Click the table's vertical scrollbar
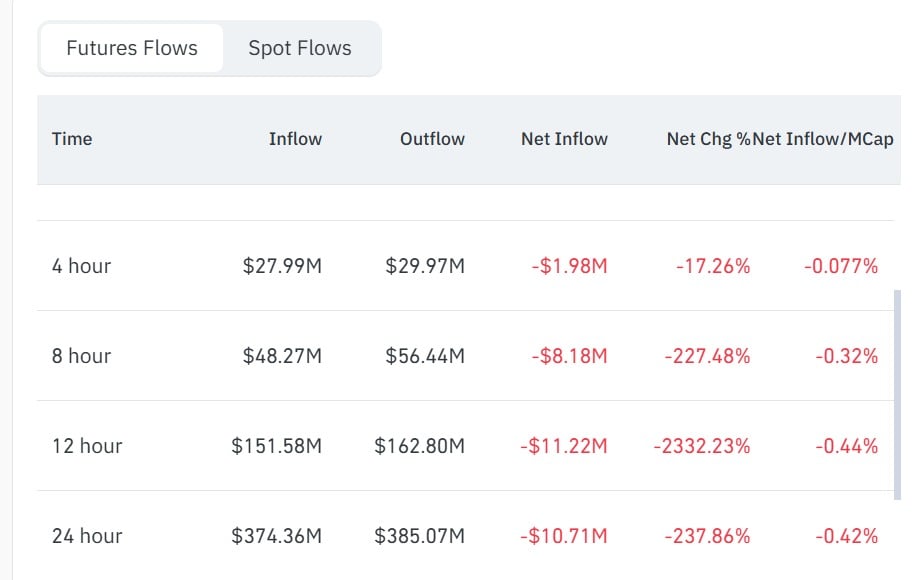The width and height of the screenshot is (923, 580). click(897, 395)
